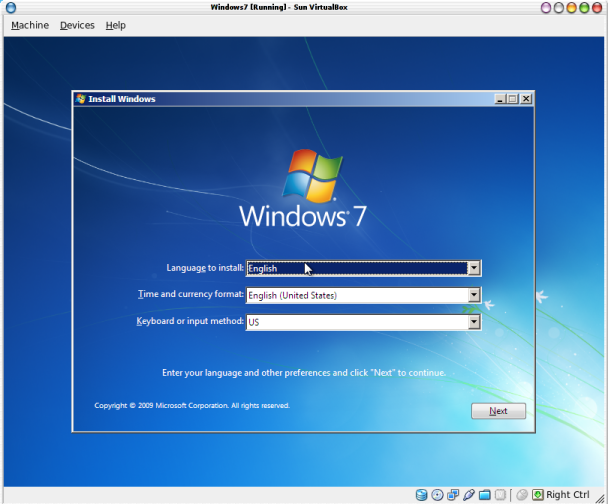The image size is (608, 504).
Task: Click the hard disk activity status icon
Action: (x=421, y=495)
